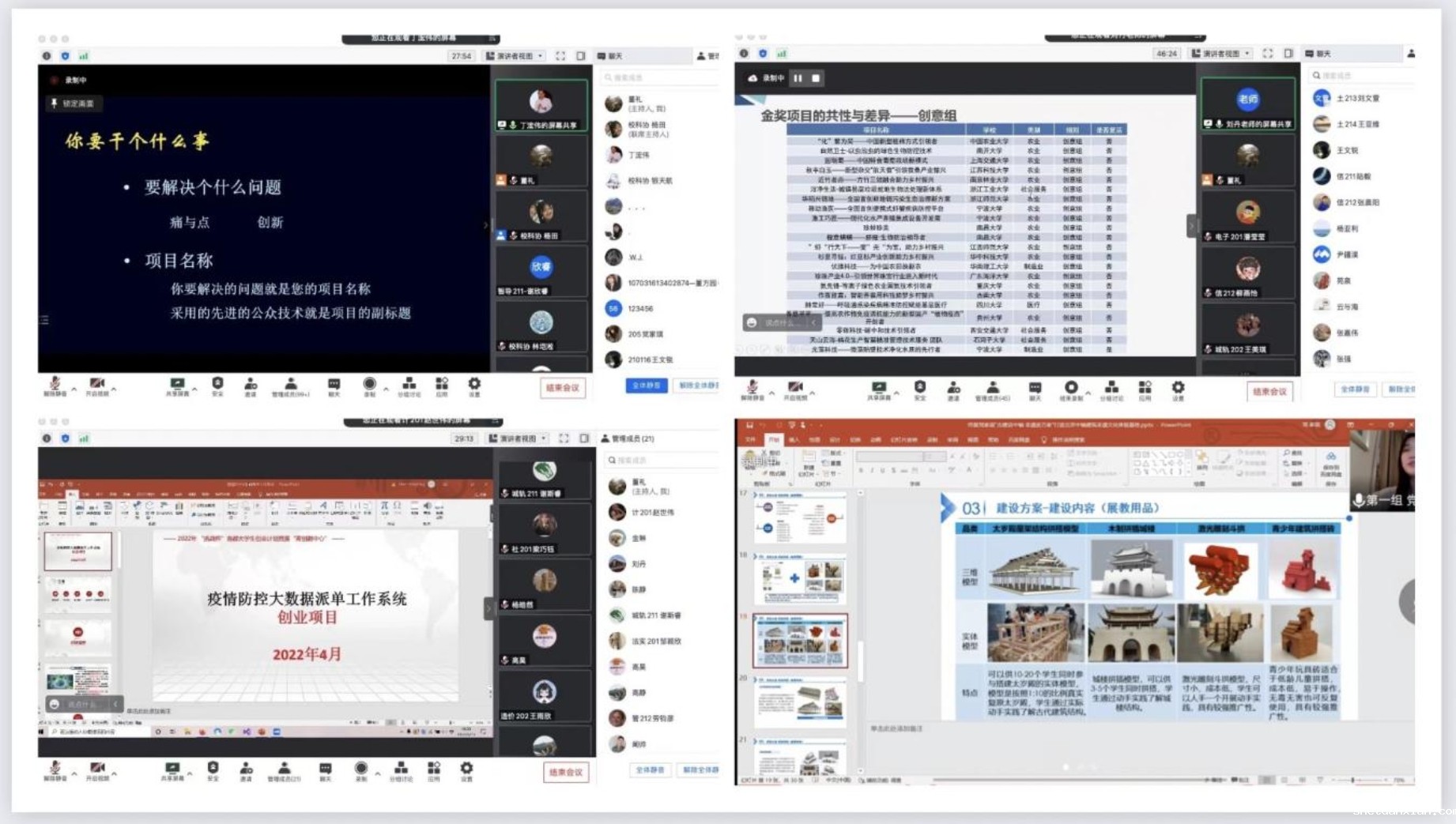Viewport: 1456px width, 824px height.
Task: Open manage members tab in bottom-left meeting
Action: 628,438
